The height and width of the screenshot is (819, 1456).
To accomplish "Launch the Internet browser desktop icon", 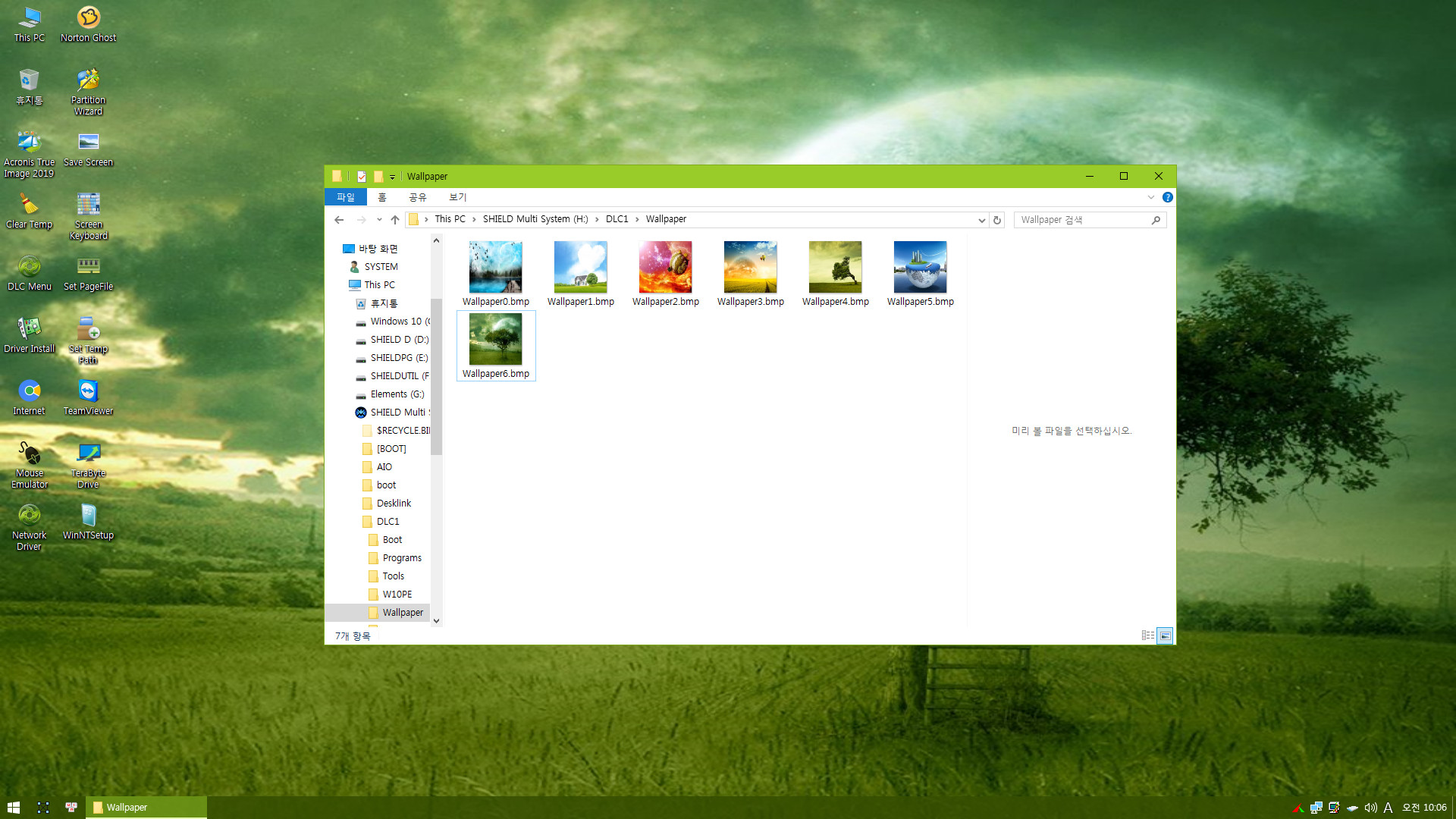I will coord(29,397).
